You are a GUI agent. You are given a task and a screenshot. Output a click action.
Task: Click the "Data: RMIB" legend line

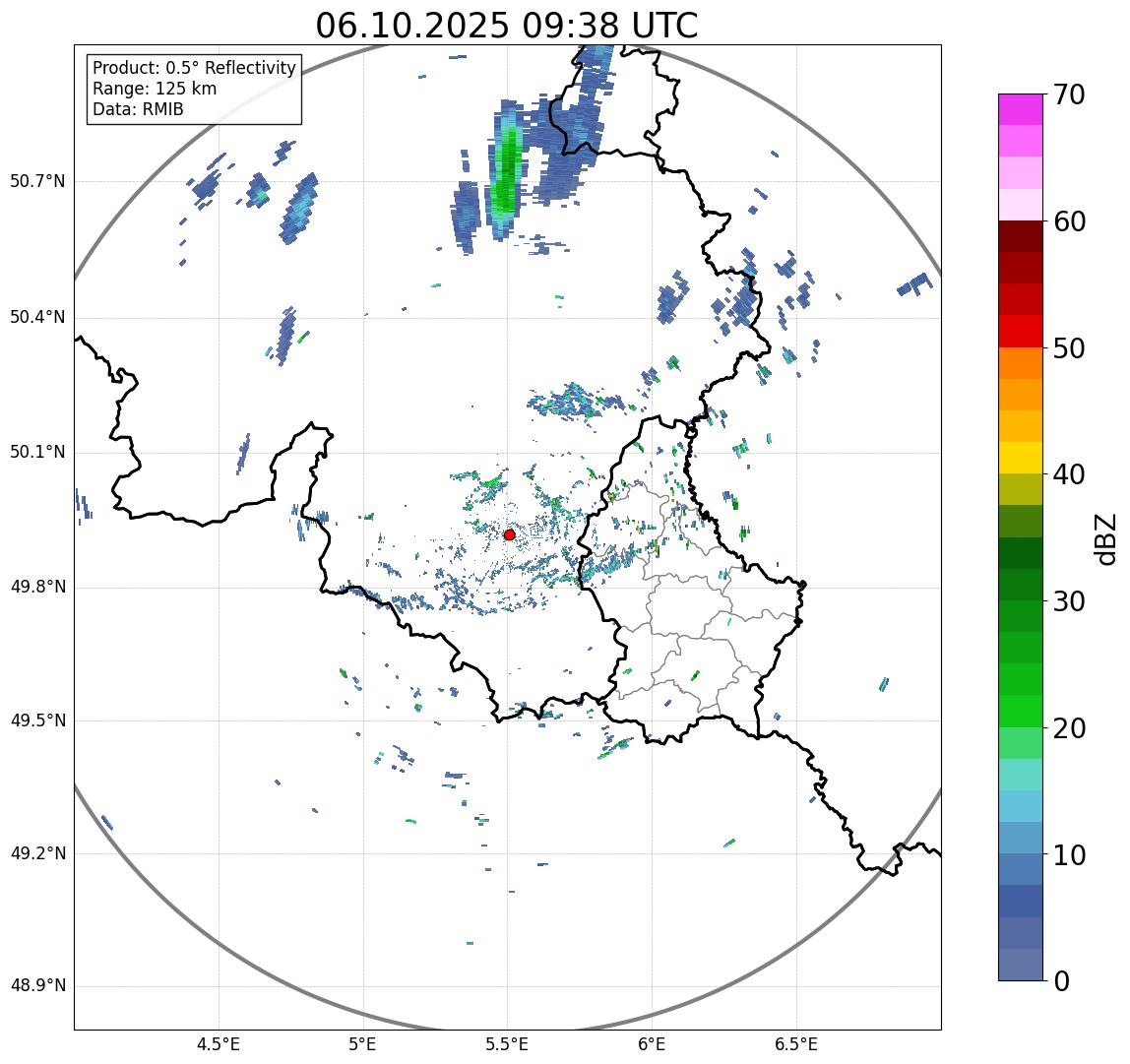138,109
